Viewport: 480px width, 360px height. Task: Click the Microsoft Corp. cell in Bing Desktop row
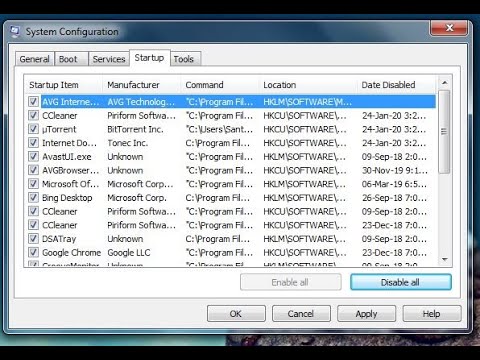click(137, 198)
